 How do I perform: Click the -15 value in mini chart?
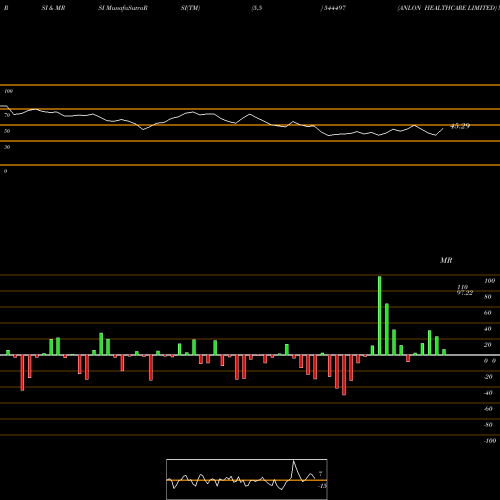(322, 486)
